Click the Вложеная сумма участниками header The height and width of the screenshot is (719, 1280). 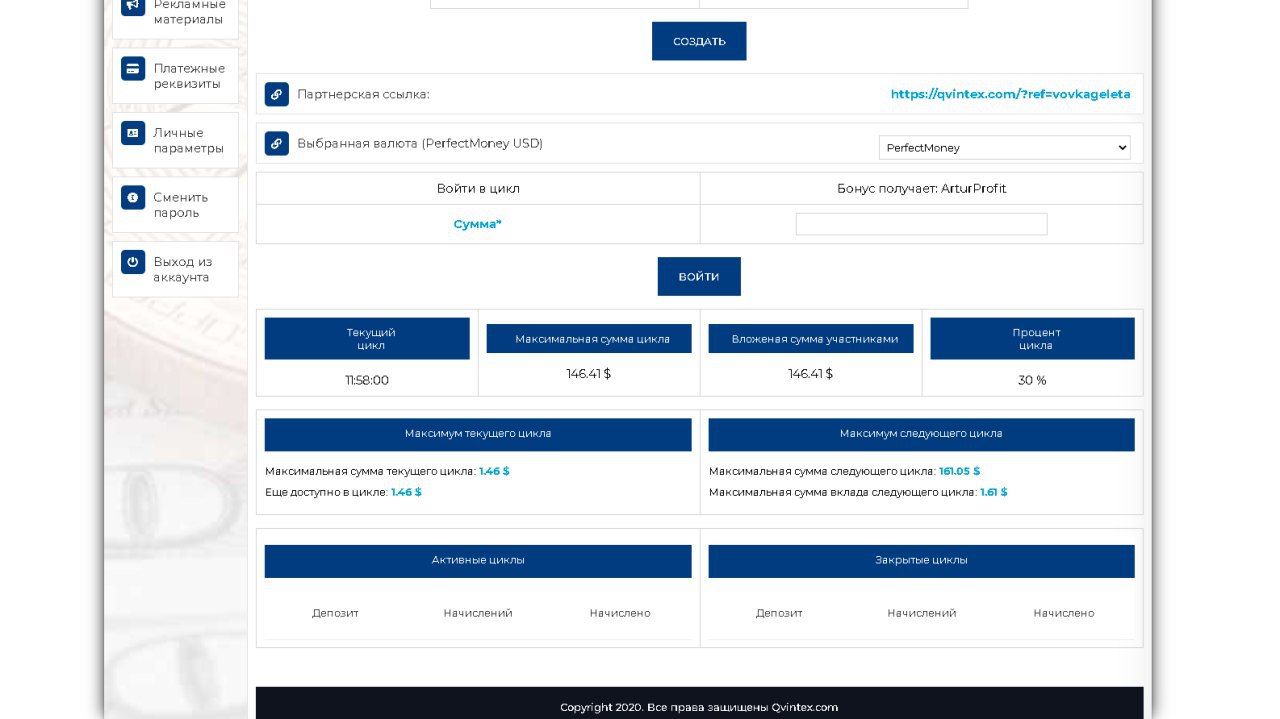click(811, 339)
